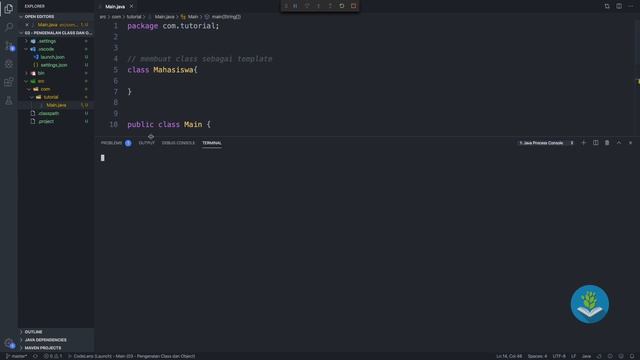The width and height of the screenshot is (640, 360).
Task: Select the Terminal panel tab
Action: pyautogui.click(x=212, y=143)
